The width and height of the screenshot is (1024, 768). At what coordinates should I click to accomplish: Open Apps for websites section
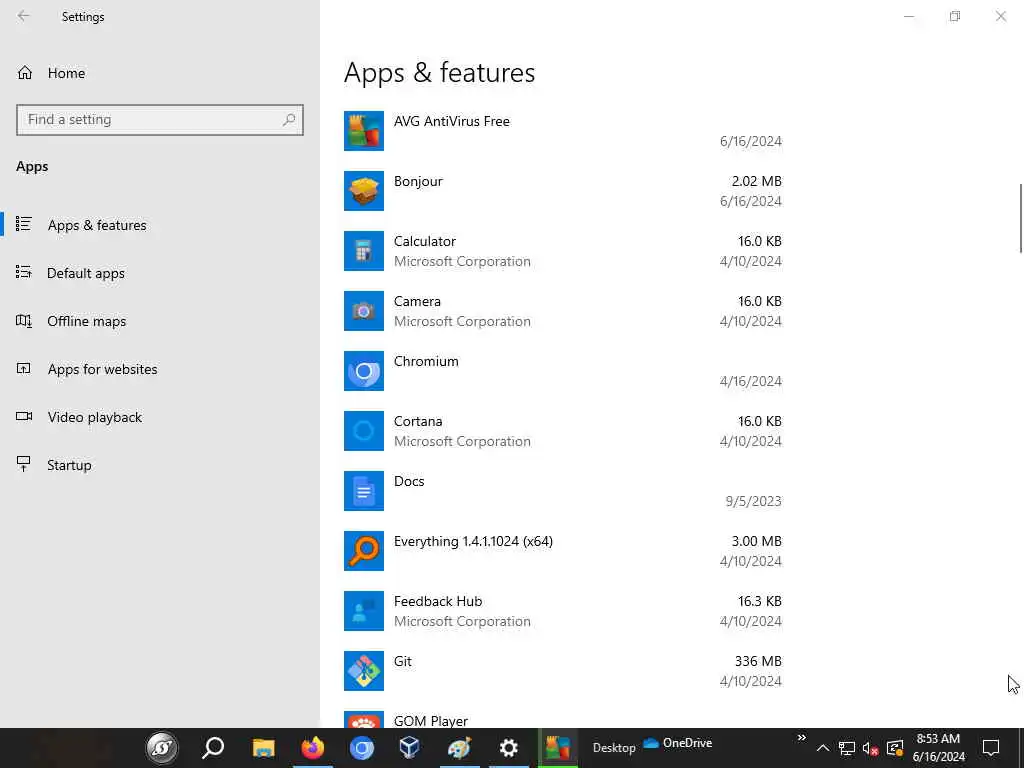(160, 369)
